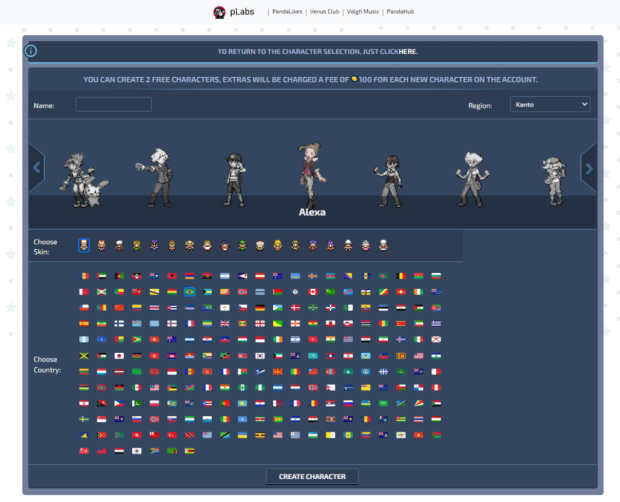This screenshot has width=620, height=502.
Task: Select the Israel flag
Action: 295,339
